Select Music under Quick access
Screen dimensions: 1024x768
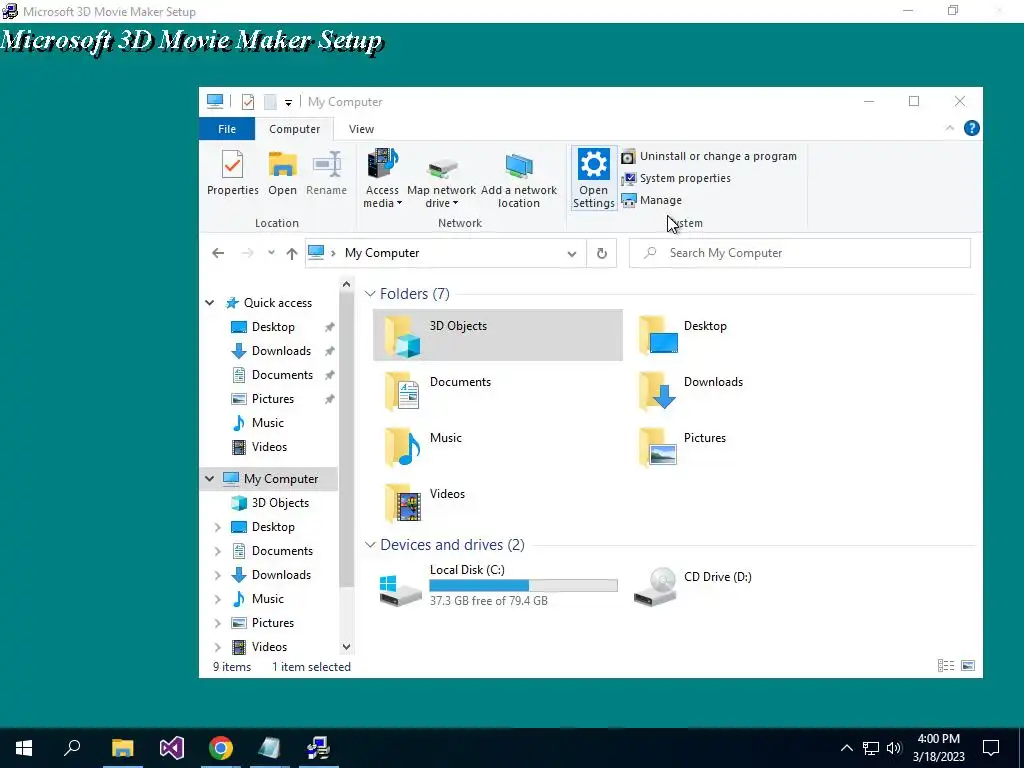pos(268,423)
